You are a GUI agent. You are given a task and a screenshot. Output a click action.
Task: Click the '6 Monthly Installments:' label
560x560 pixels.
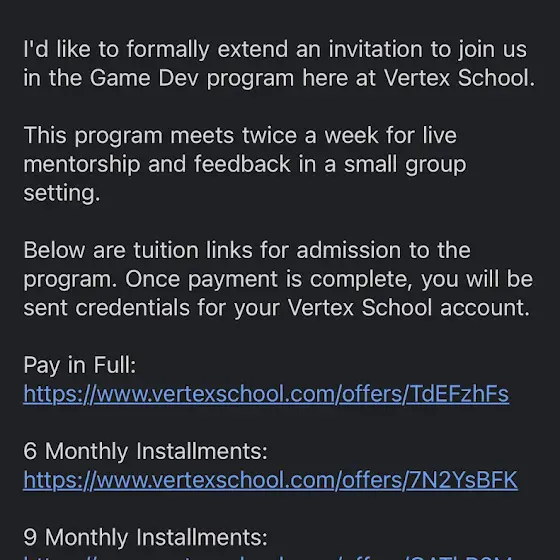[x=145, y=451]
